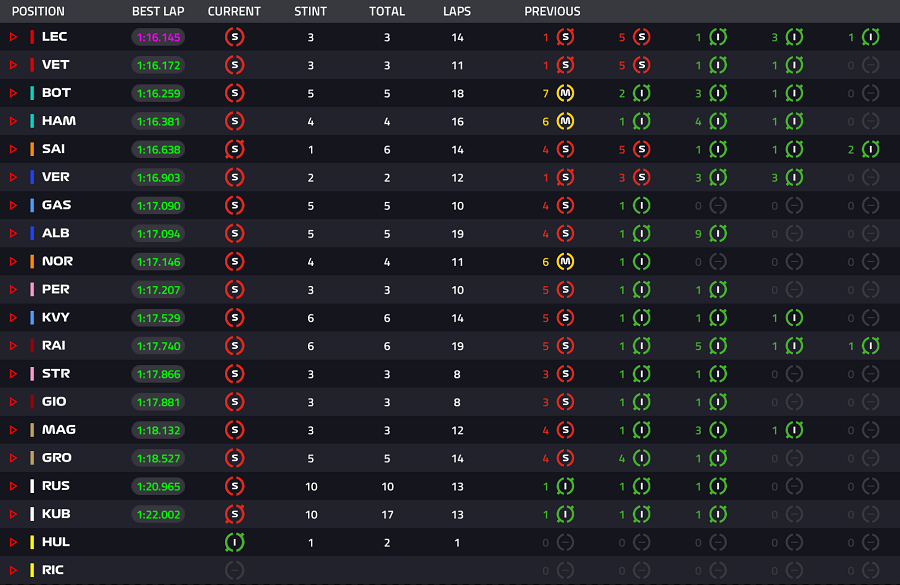
Task: Click SAI's 2-lap intermediate tyre icon
Action: pos(871,149)
